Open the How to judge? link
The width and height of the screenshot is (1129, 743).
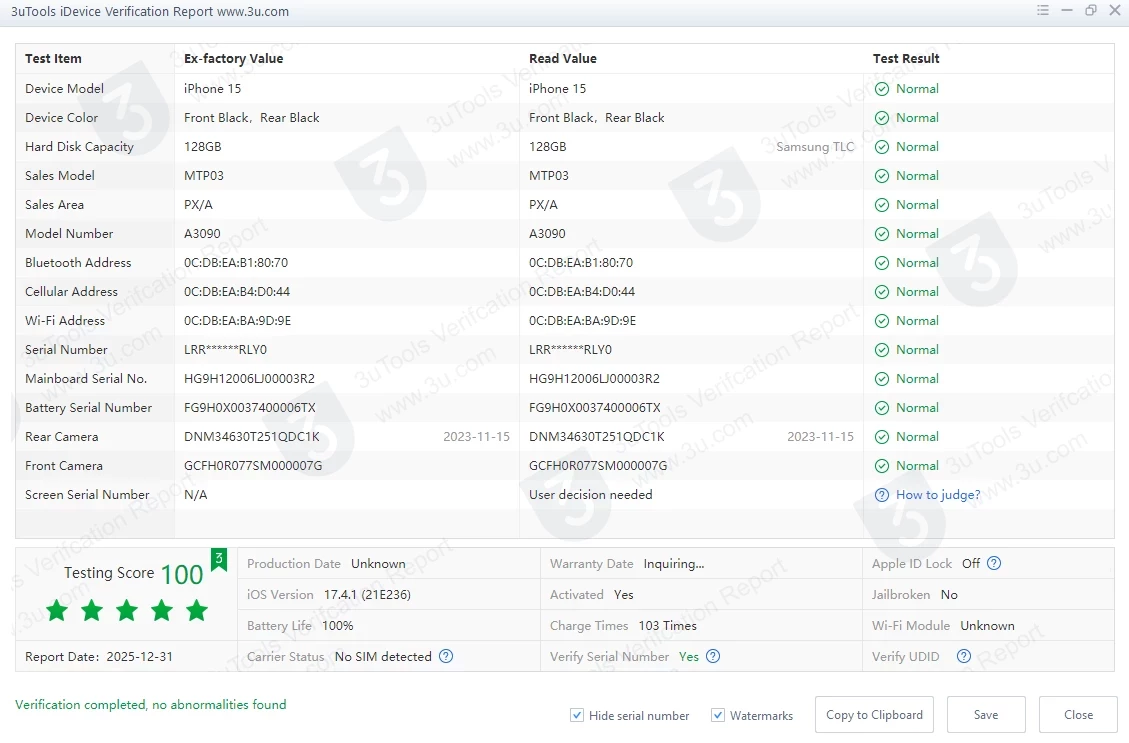point(938,495)
